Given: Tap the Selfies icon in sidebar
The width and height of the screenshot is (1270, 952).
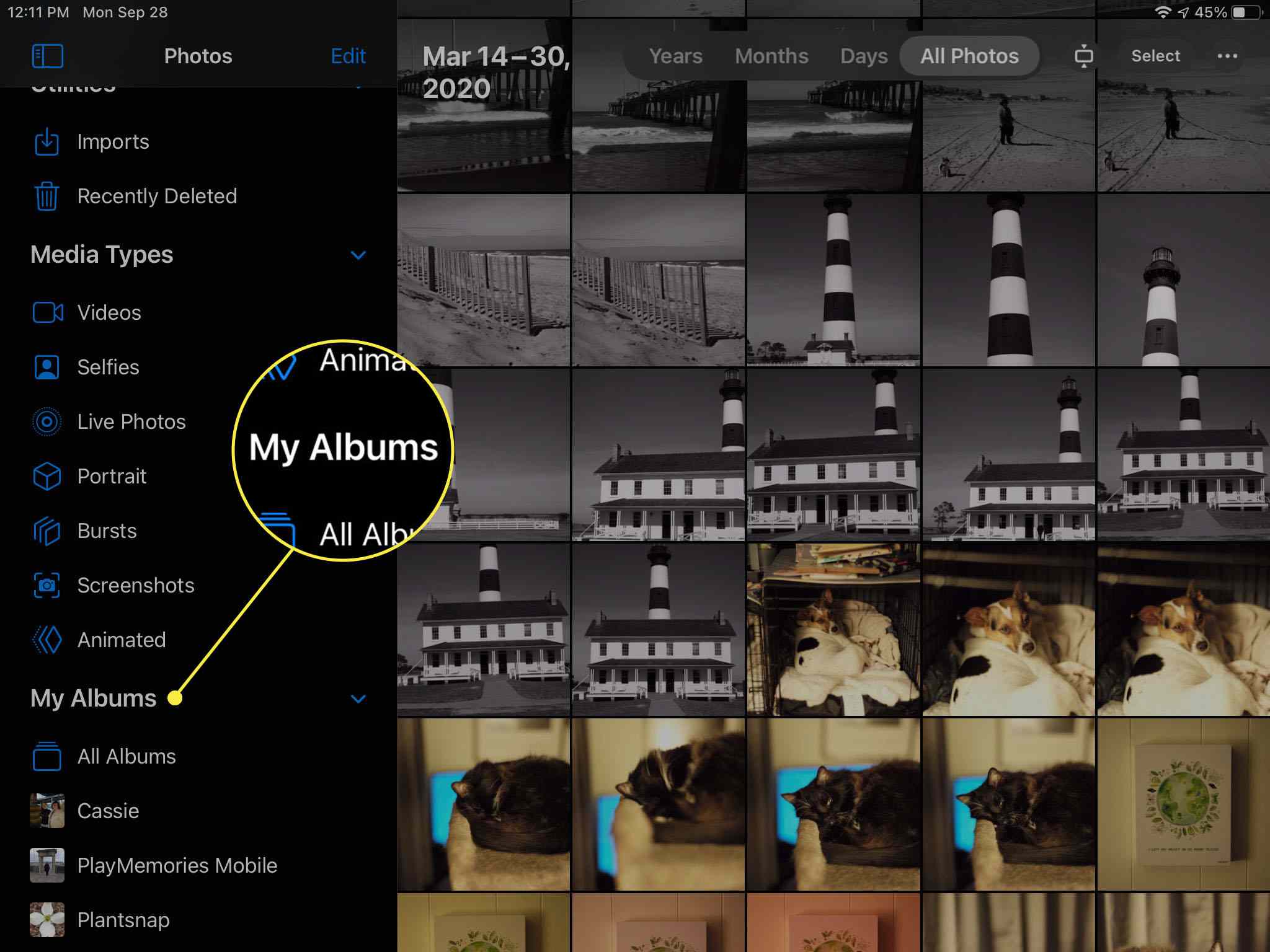Looking at the screenshot, I should pos(47,367).
